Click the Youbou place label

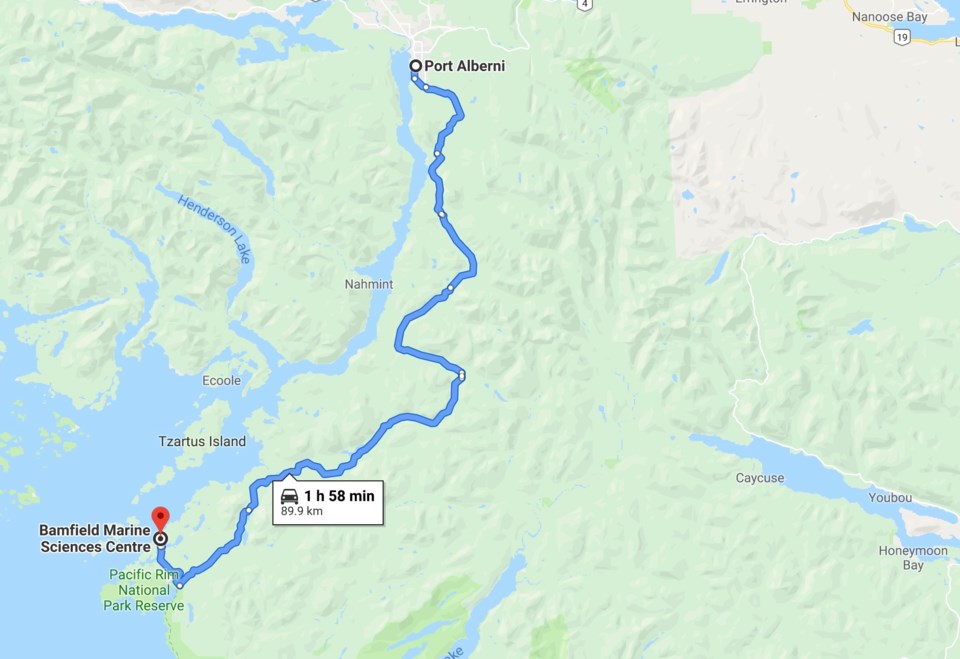pyautogui.click(x=890, y=497)
